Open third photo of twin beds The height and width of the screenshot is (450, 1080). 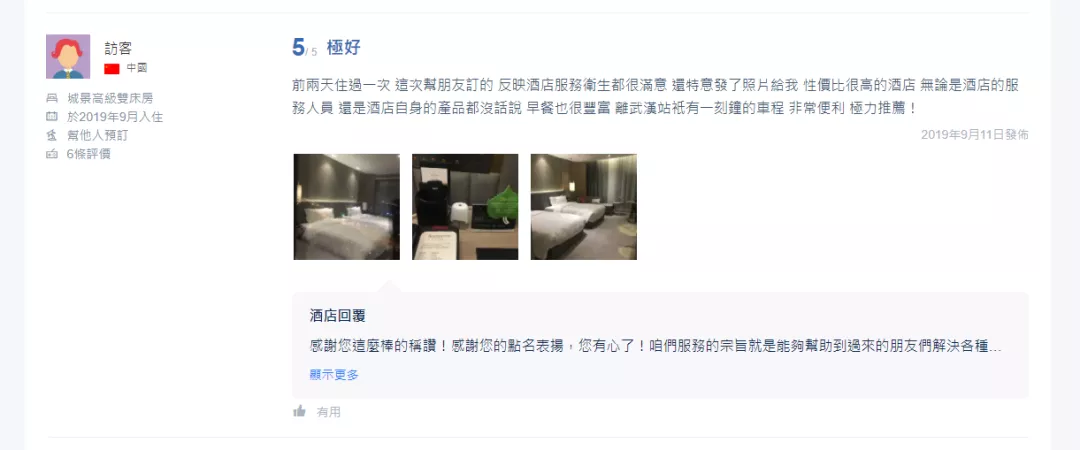[583, 207]
